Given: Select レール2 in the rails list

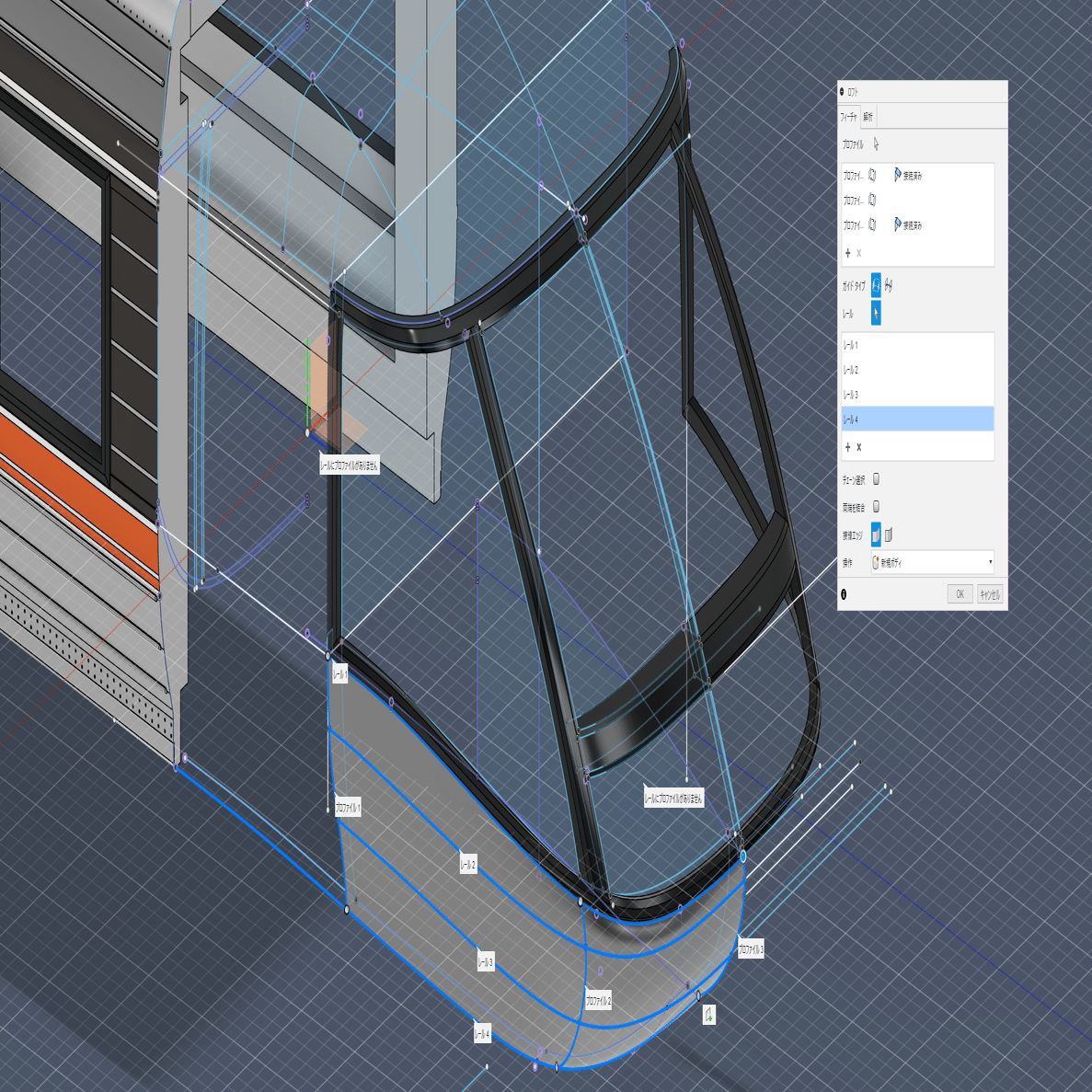Looking at the screenshot, I should [917, 370].
